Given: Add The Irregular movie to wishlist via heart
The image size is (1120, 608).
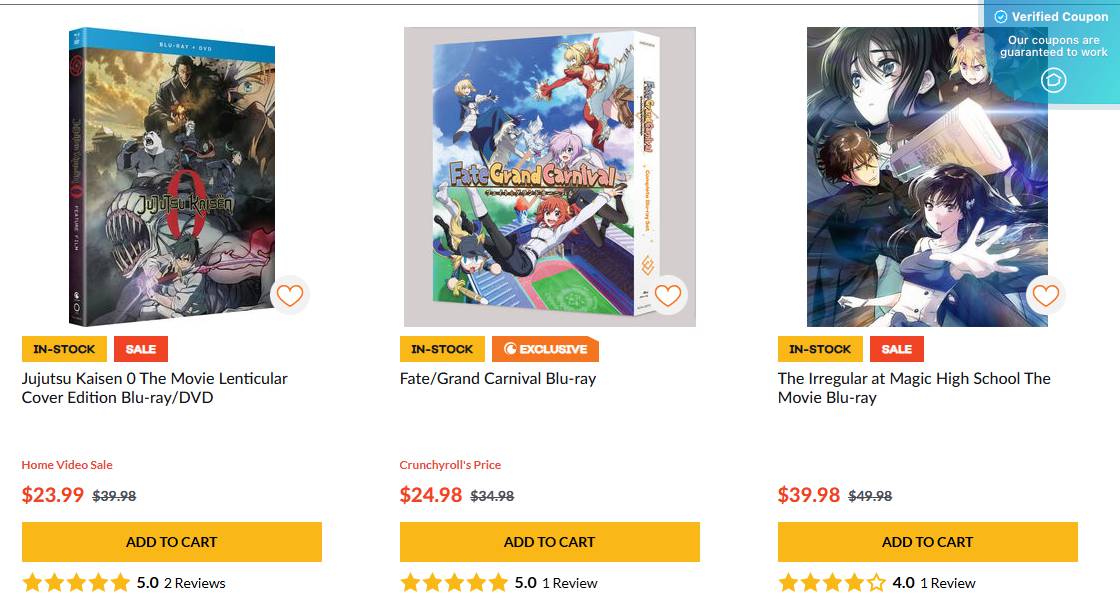Looking at the screenshot, I should pos(1046,295).
